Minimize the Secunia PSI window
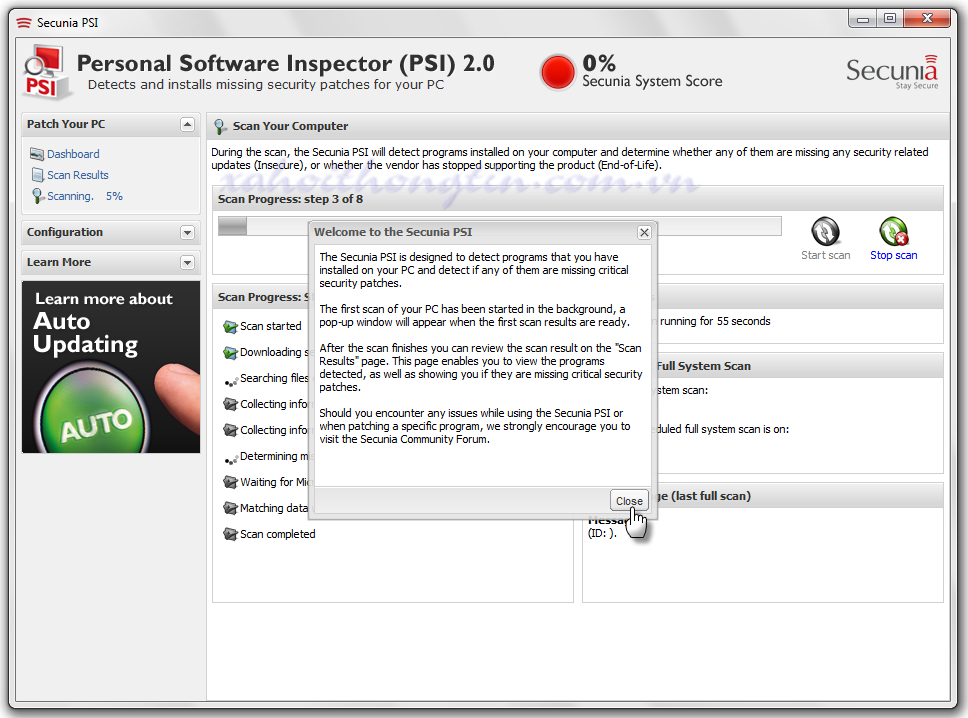This screenshot has height=718, width=968. (862, 19)
